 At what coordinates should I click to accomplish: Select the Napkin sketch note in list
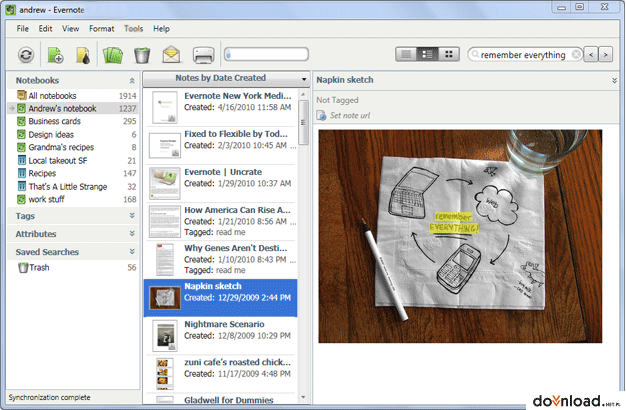(221, 298)
